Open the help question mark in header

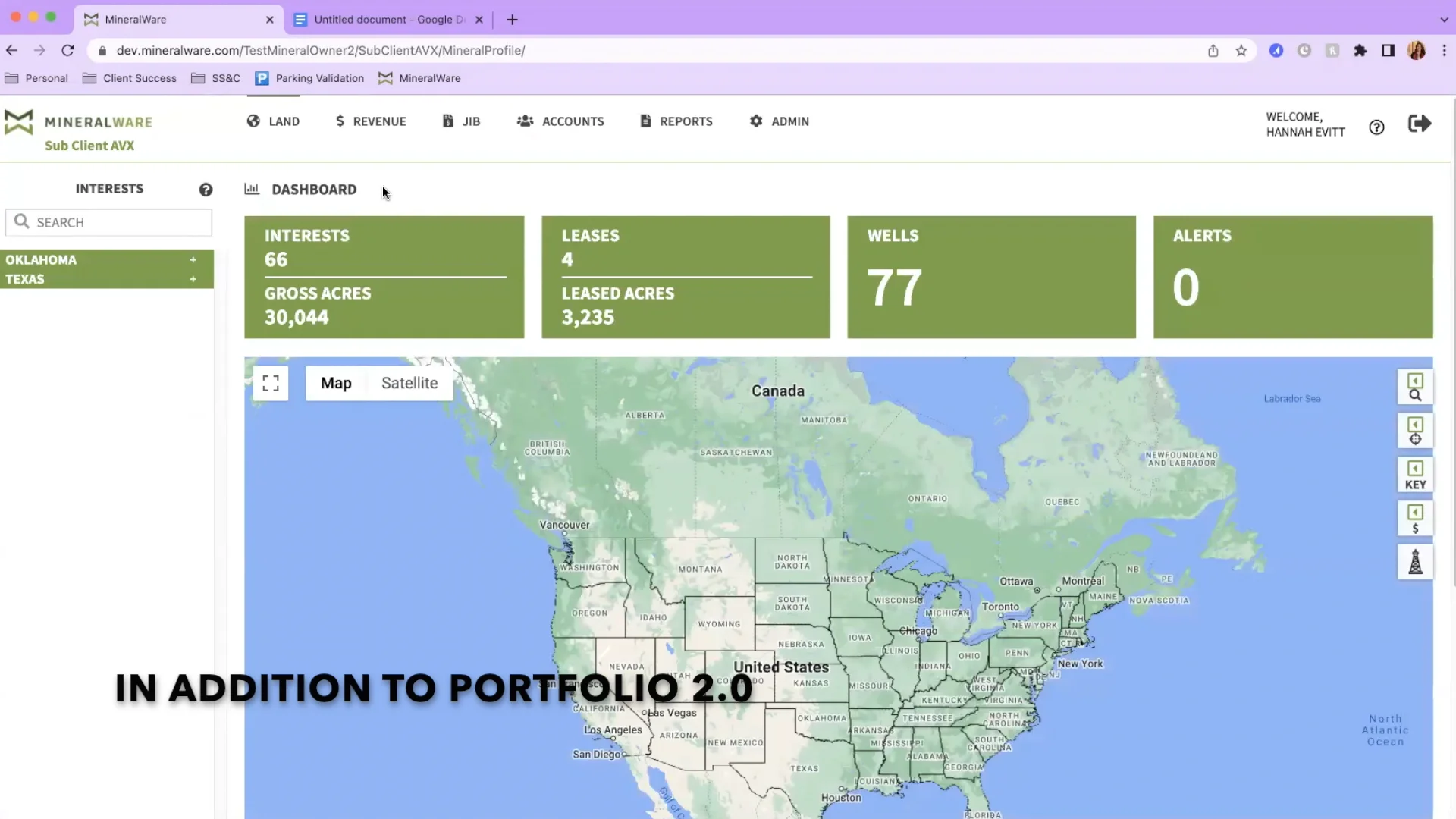pyautogui.click(x=1376, y=127)
